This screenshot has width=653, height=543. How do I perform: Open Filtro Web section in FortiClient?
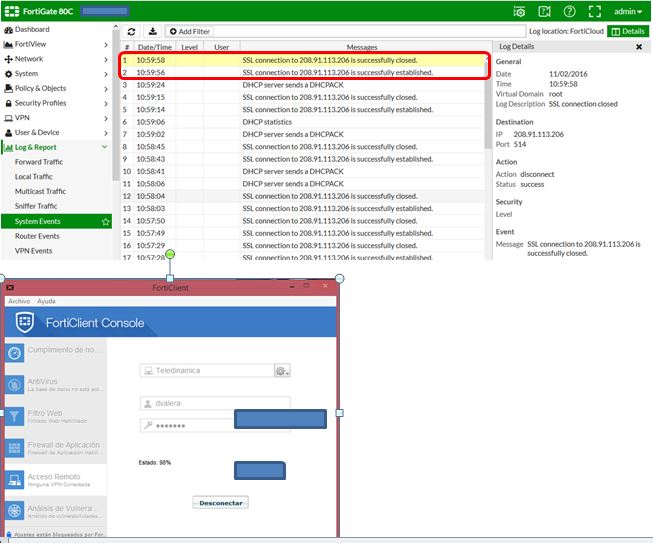pos(56,416)
